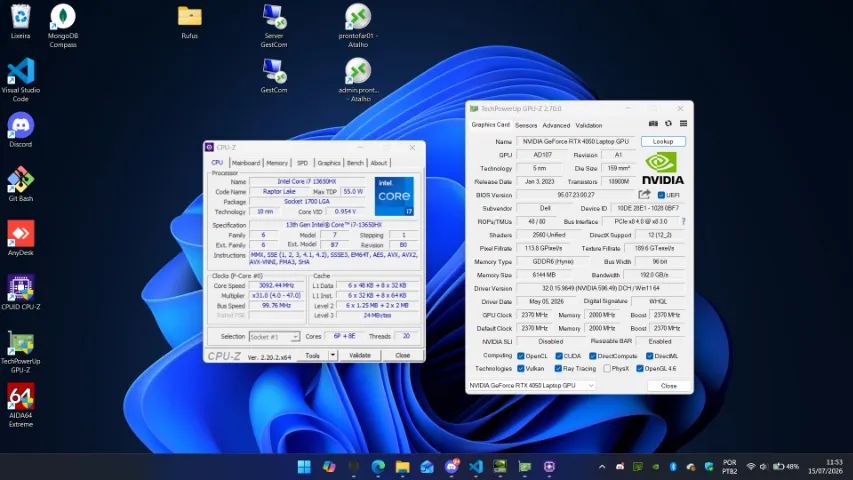Open File Explorer from the taskbar
Image resolution: width=853 pixels, height=480 pixels.
[x=403, y=466]
